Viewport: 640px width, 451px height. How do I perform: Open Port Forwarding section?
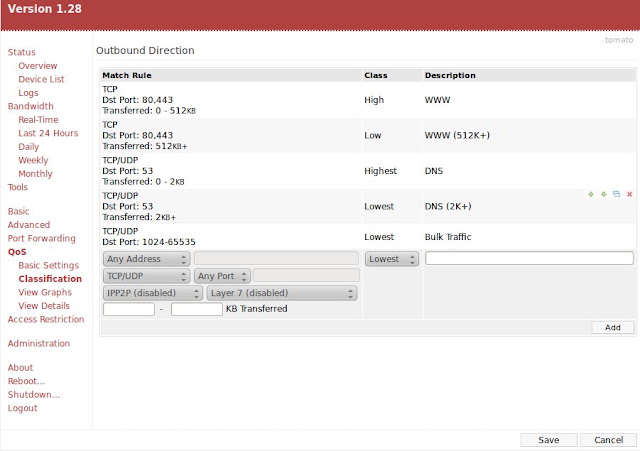coord(42,238)
